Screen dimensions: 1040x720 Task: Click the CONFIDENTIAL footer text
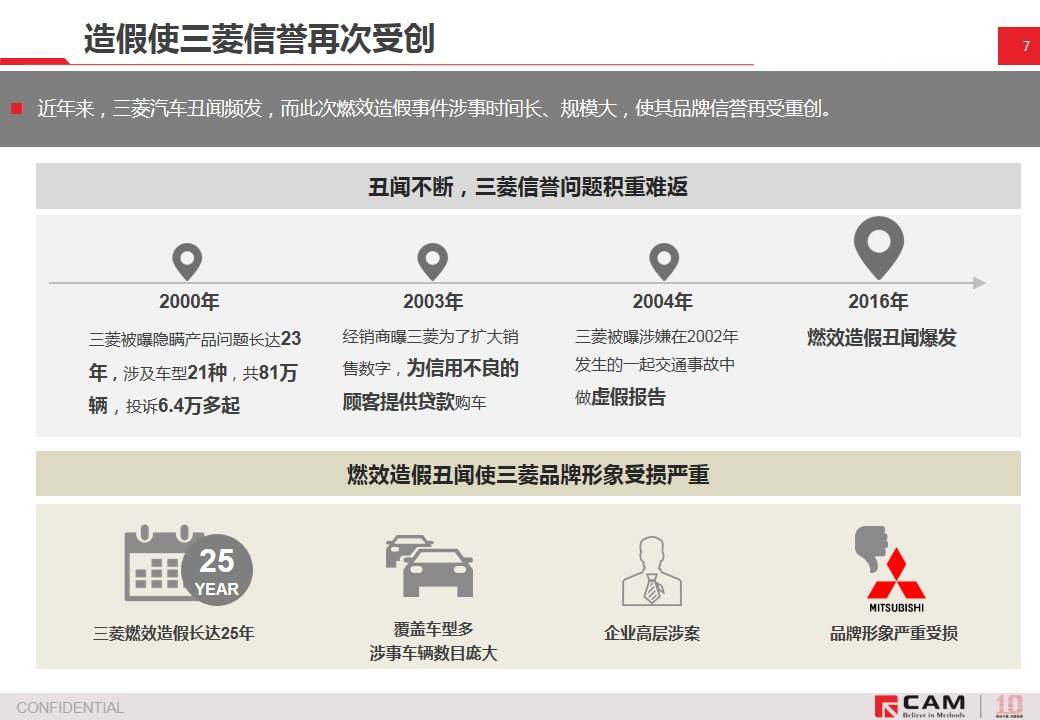pyautogui.click(x=70, y=707)
